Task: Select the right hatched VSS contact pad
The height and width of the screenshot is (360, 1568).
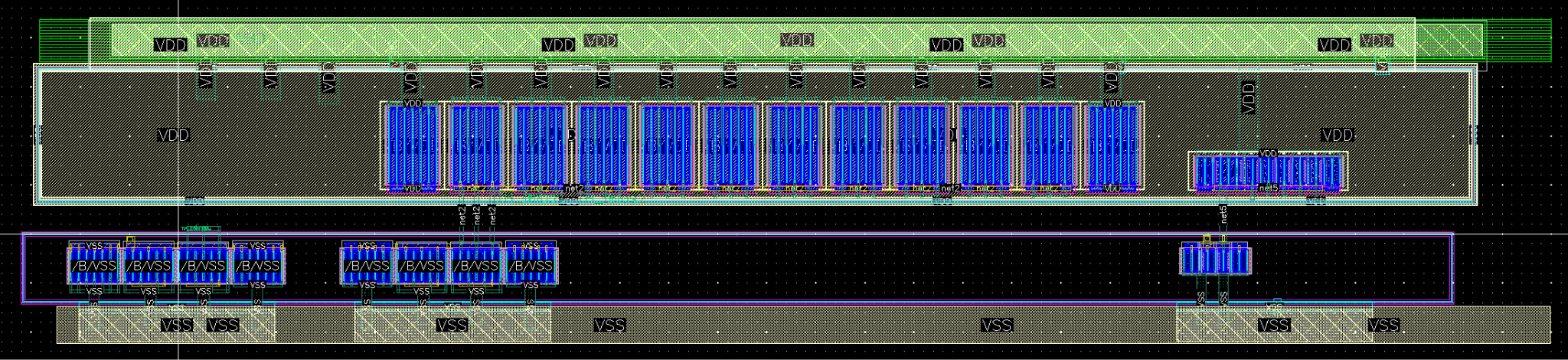Action: tap(1274, 322)
